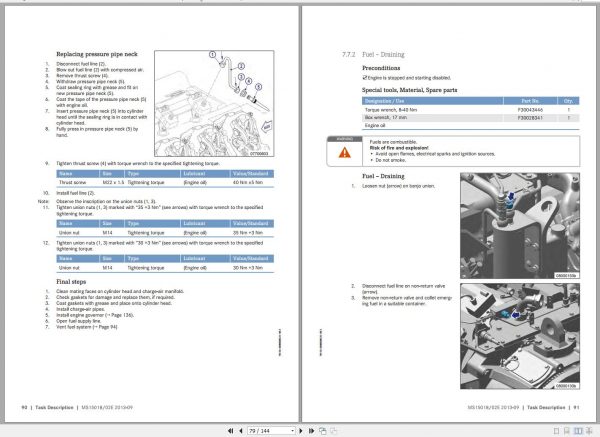
Task: Click 'Disconnect fuel line on non-return valve' step
Action: 403,289
